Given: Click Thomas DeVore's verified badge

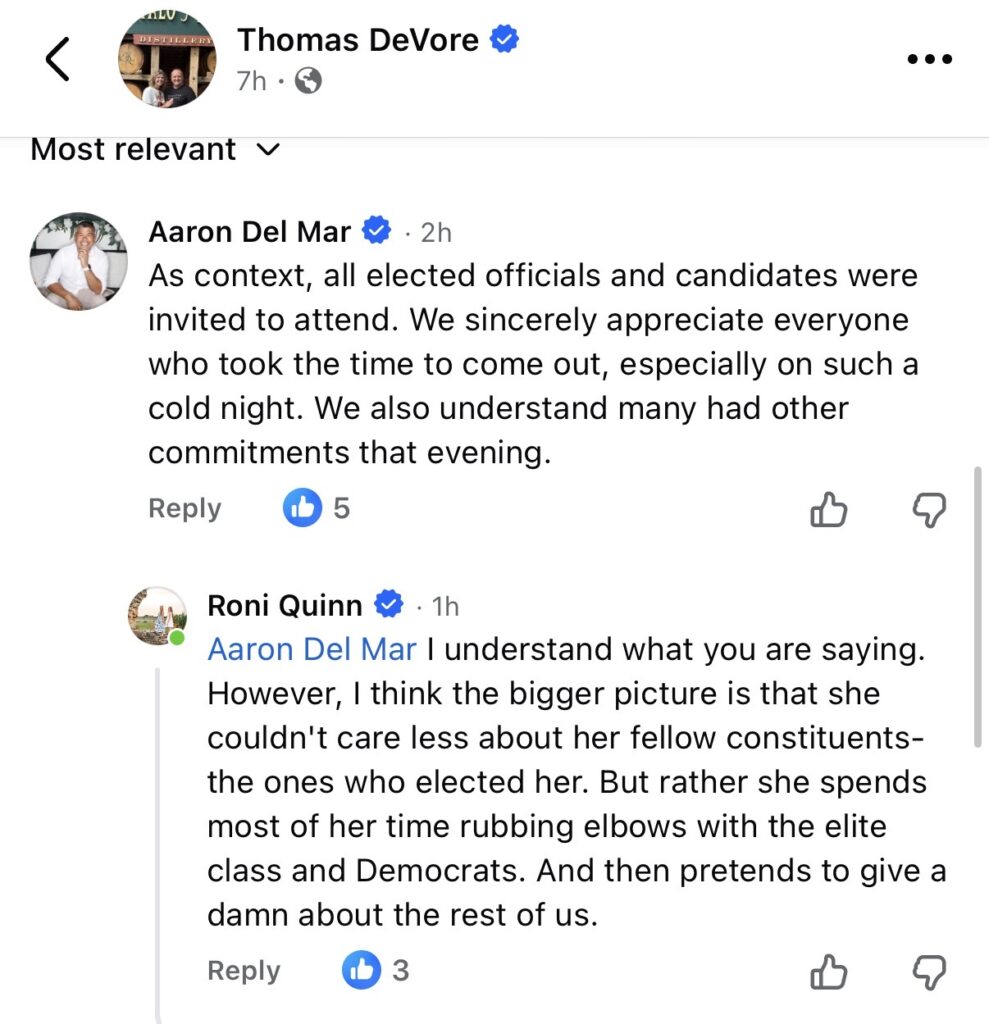Looking at the screenshot, I should 504,40.
